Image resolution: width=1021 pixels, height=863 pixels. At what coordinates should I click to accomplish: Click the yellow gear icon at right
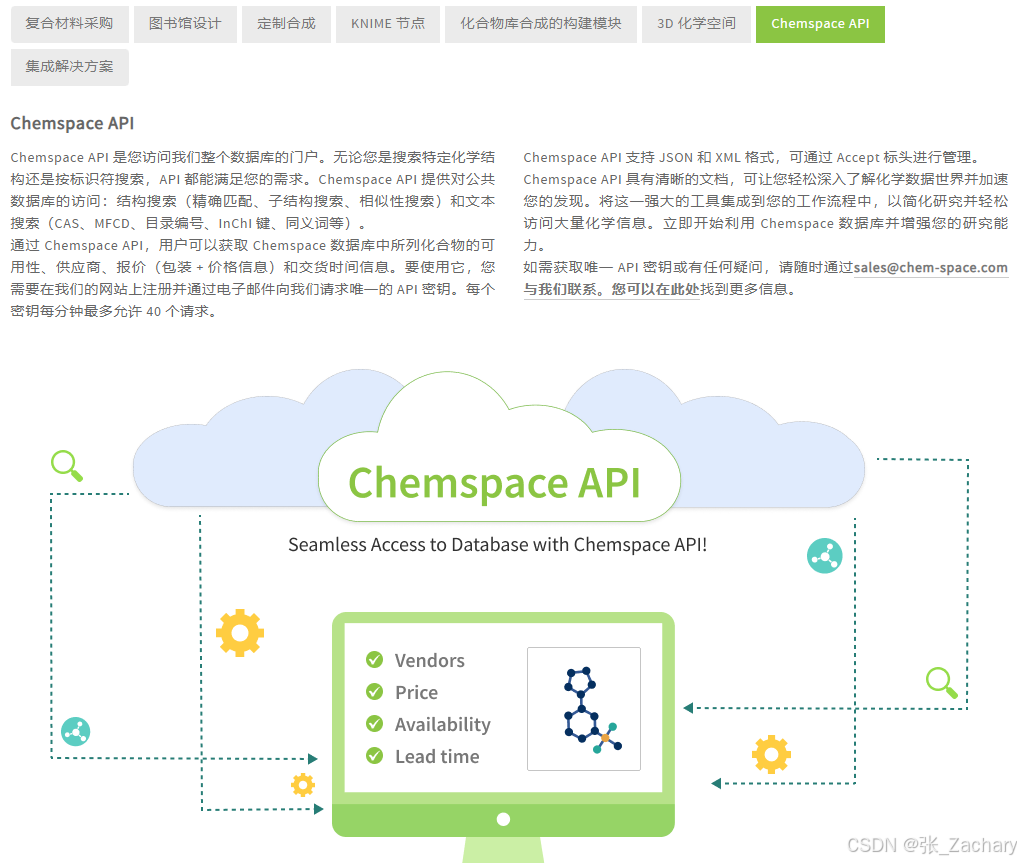coord(772,754)
